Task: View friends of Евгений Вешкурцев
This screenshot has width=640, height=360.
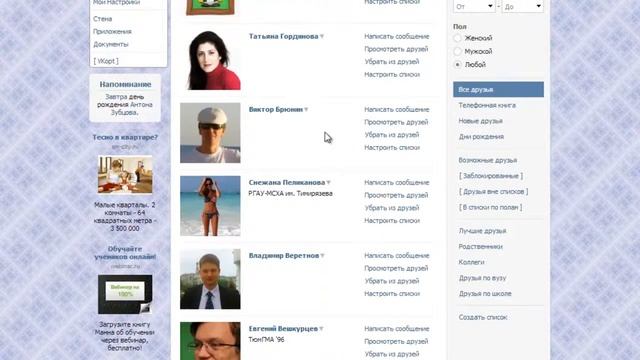Action: point(396,341)
